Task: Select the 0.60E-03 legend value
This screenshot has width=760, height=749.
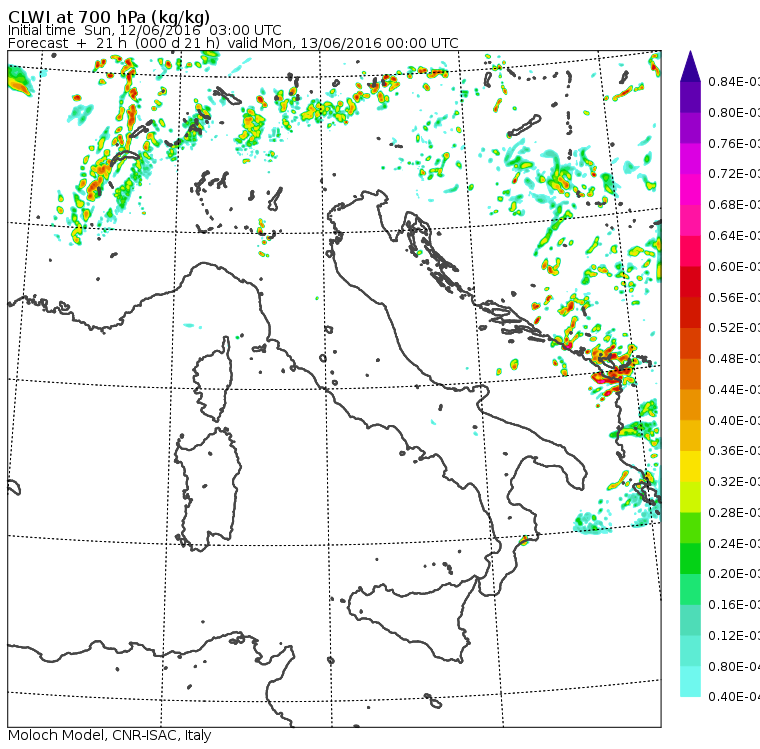Action: (734, 267)
